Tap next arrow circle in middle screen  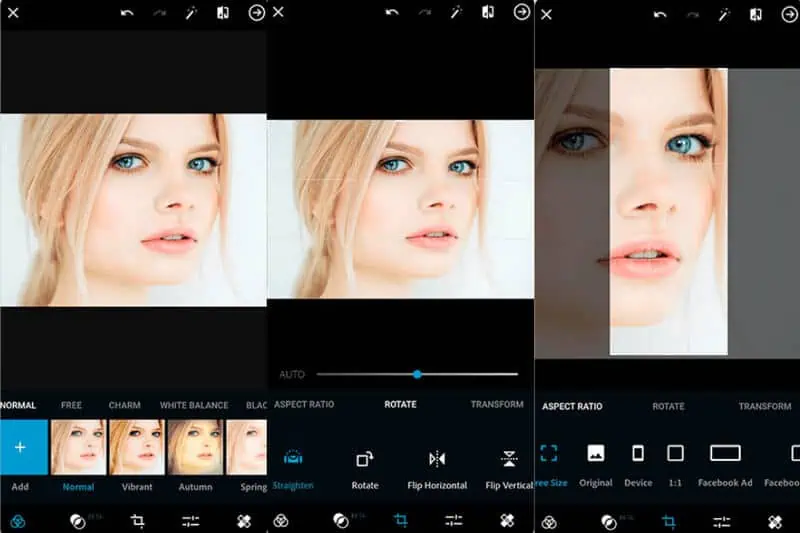tap(521, 12)
